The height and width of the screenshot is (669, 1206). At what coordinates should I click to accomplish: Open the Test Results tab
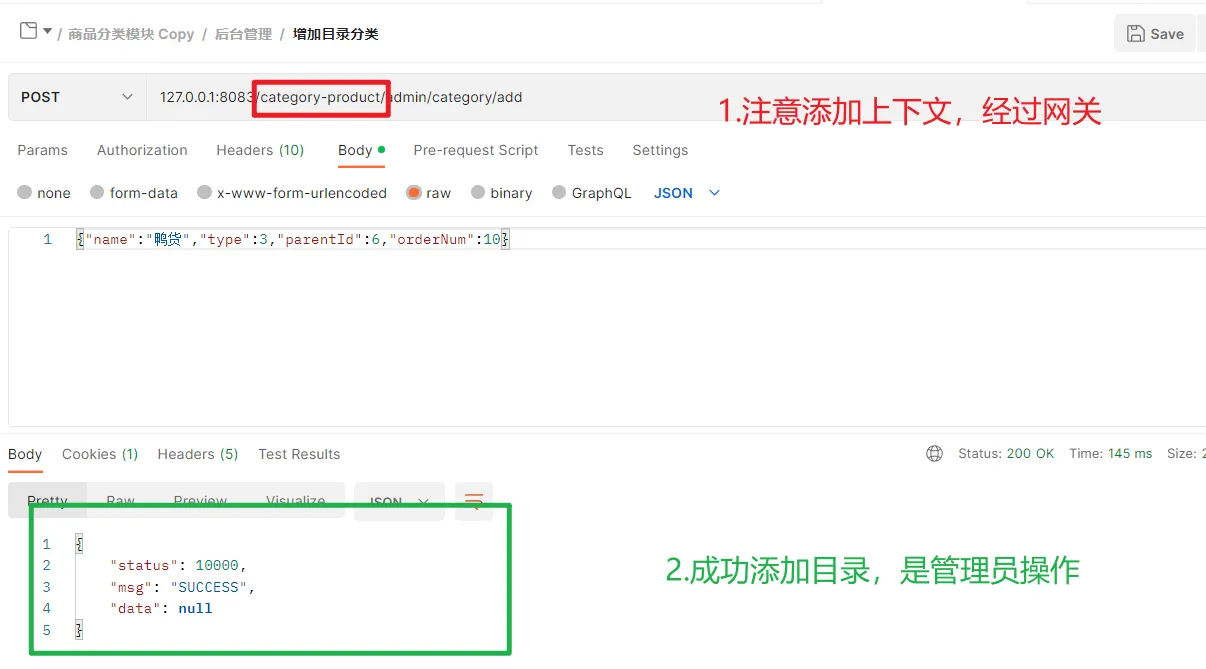pyautogui.click(x=299, y=454)
